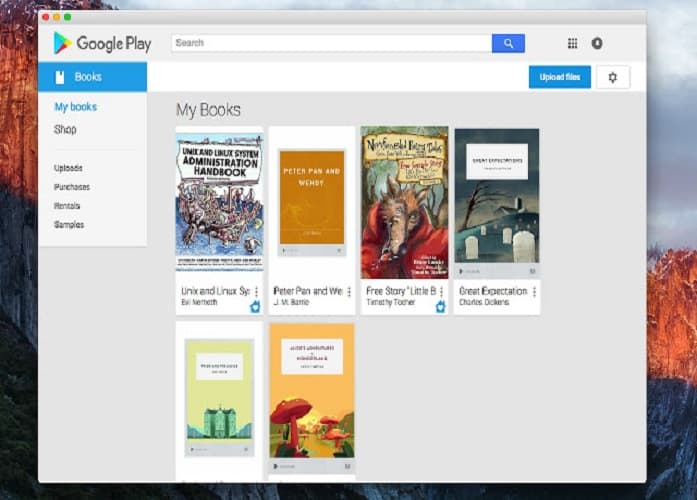Open Shop in the sidebar

click(x=65, y=129)
